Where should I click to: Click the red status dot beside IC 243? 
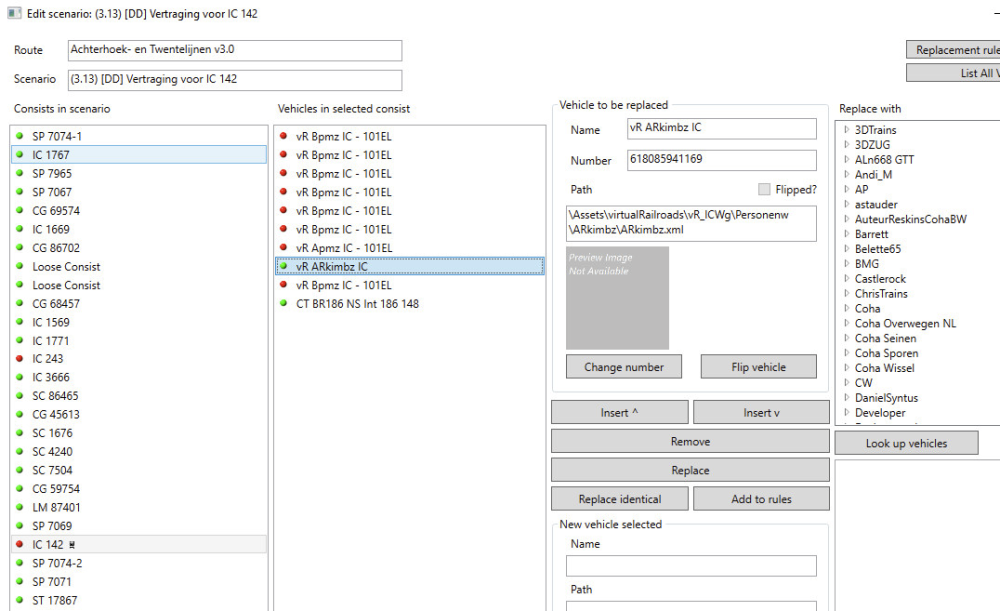[19, 359]
